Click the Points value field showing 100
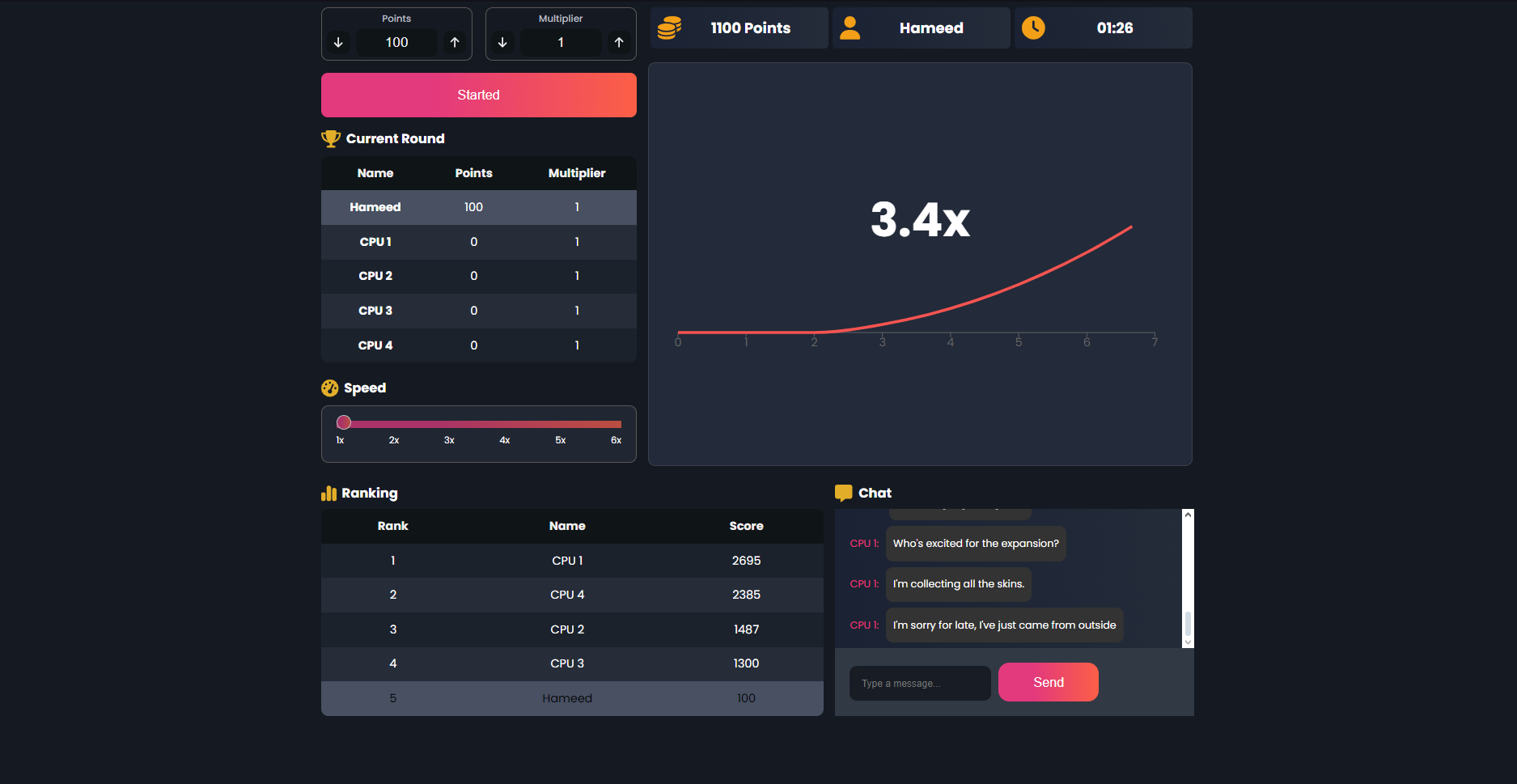 click(396, 42)
